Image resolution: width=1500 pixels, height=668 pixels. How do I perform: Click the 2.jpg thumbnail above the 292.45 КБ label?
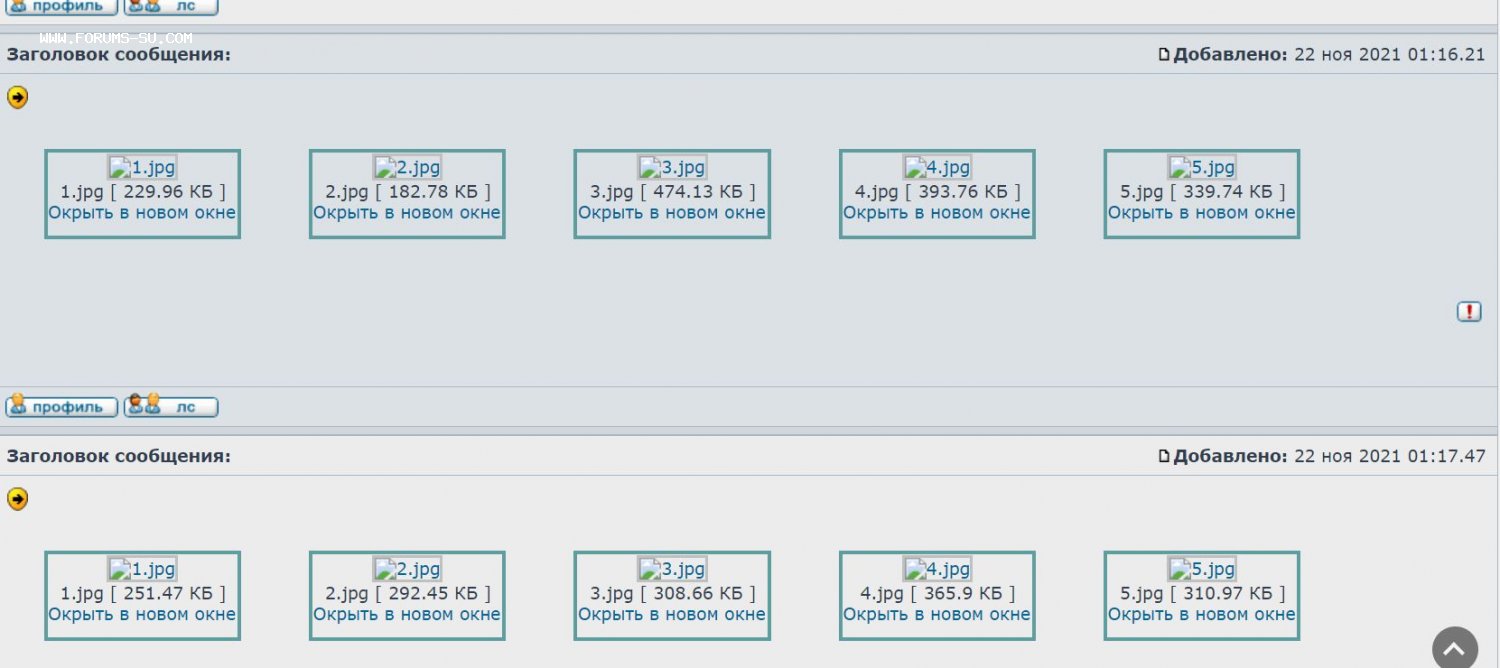click(407, 570)
